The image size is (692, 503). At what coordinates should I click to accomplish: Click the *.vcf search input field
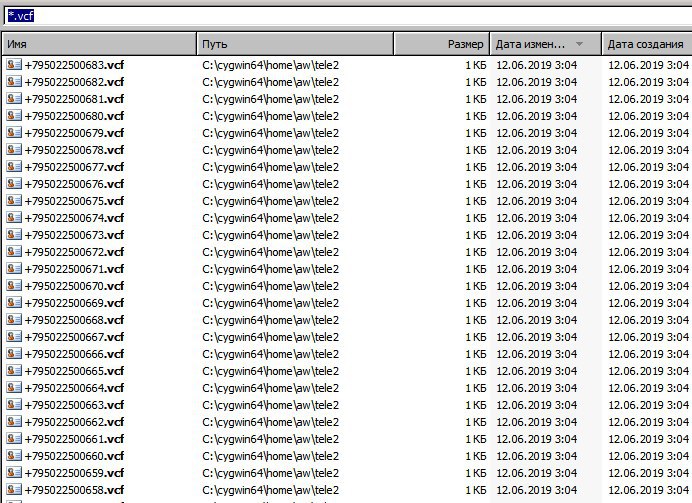coord(348,16)
